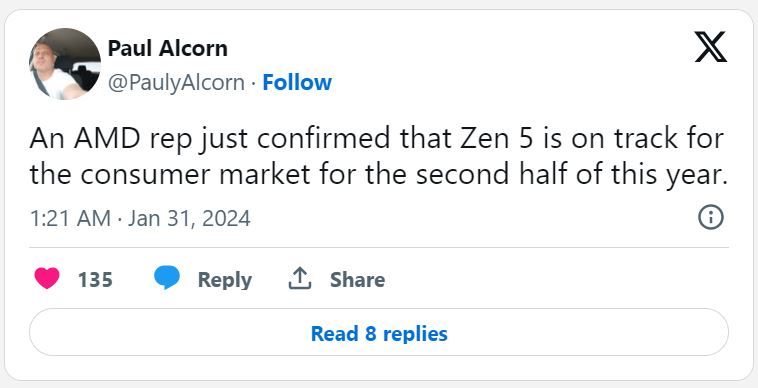758x388 pixels.
Task: Click the blue reply speech bubble icon
Action: tap(167, 278)
